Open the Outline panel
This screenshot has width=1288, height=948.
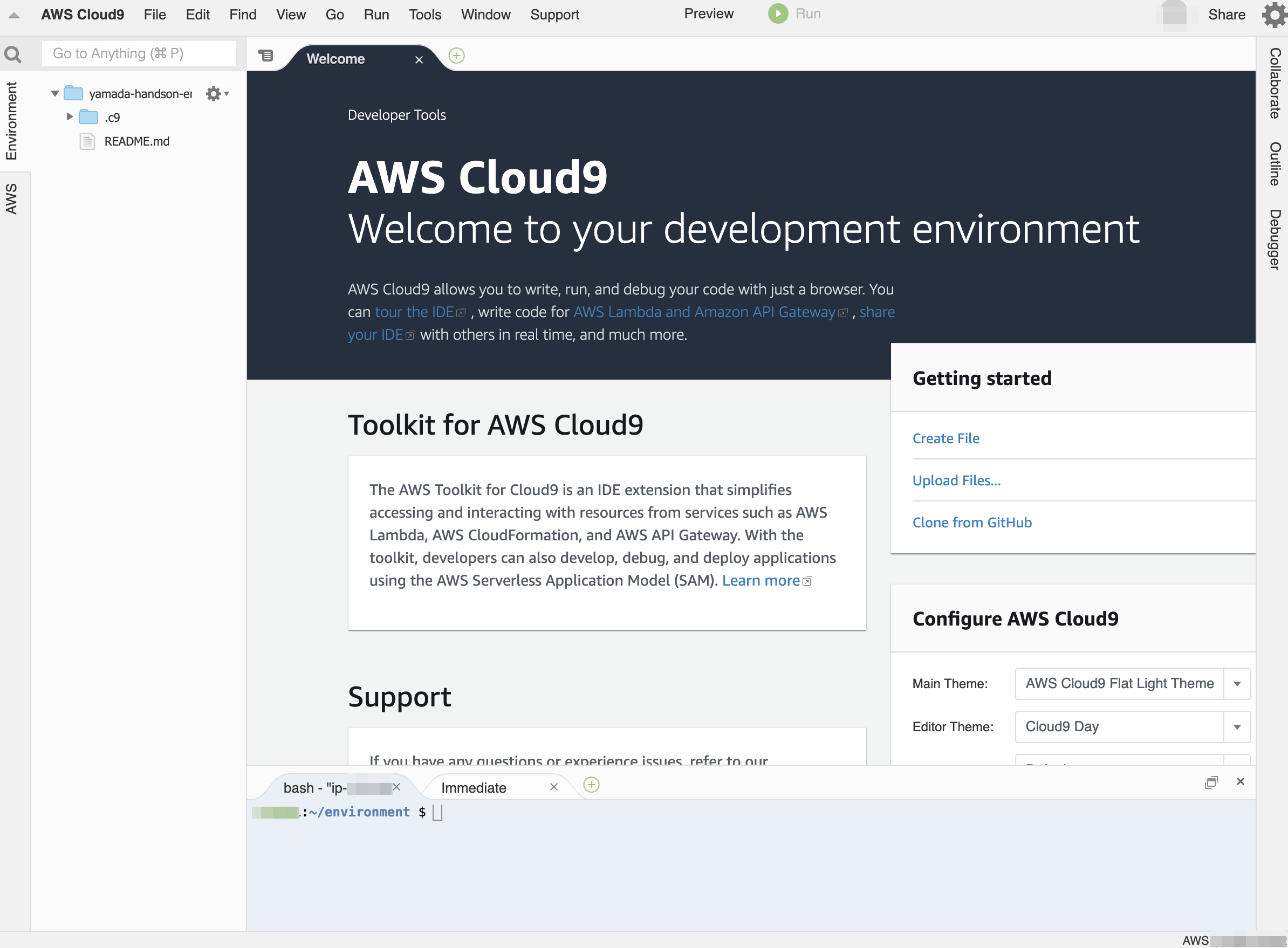1274,164
